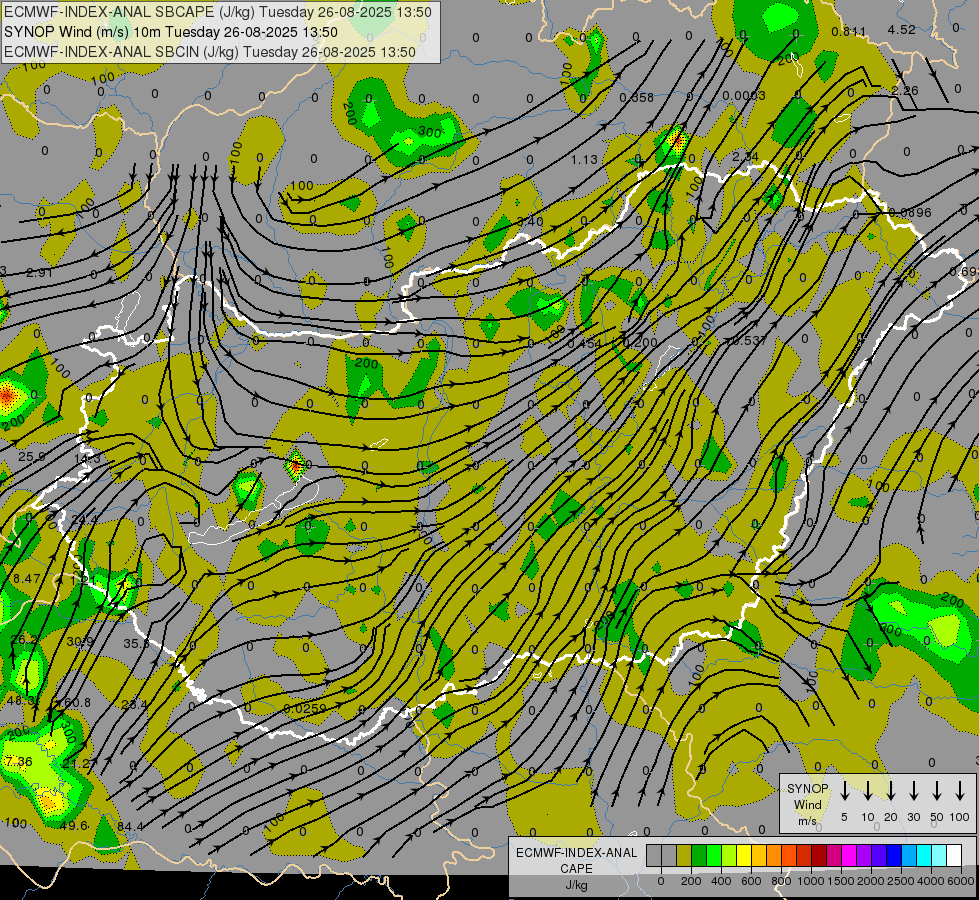Click the 2500 tick label on CAPE scale
Viewport: 979px width, 900px height.
(x=901, y=881)
